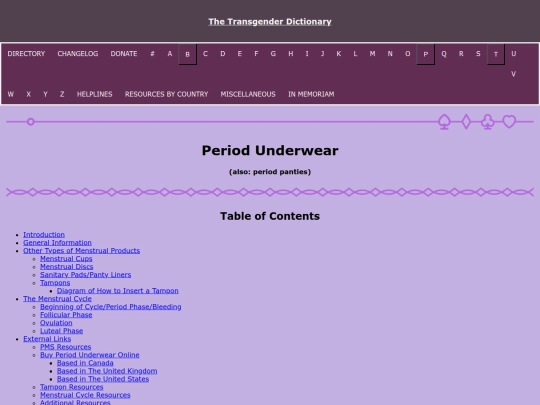Select boxed letter B in navigation
The image size is (540, 405).
tap(187, 54)
